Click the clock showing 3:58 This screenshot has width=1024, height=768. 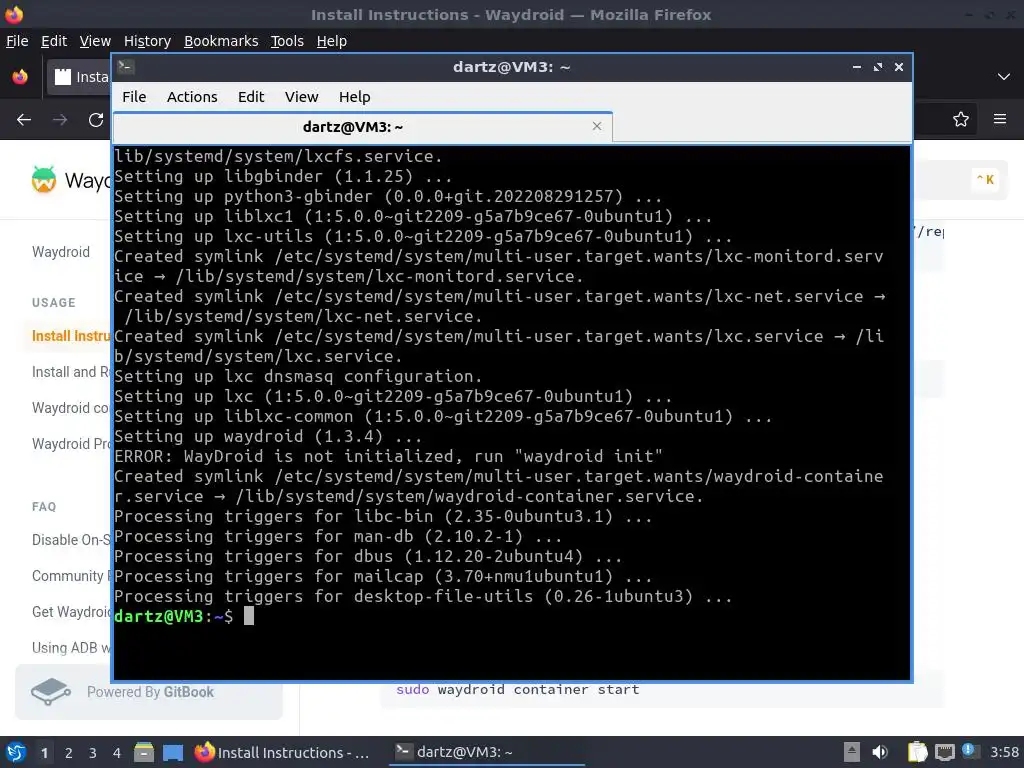tap(1004, 752)
